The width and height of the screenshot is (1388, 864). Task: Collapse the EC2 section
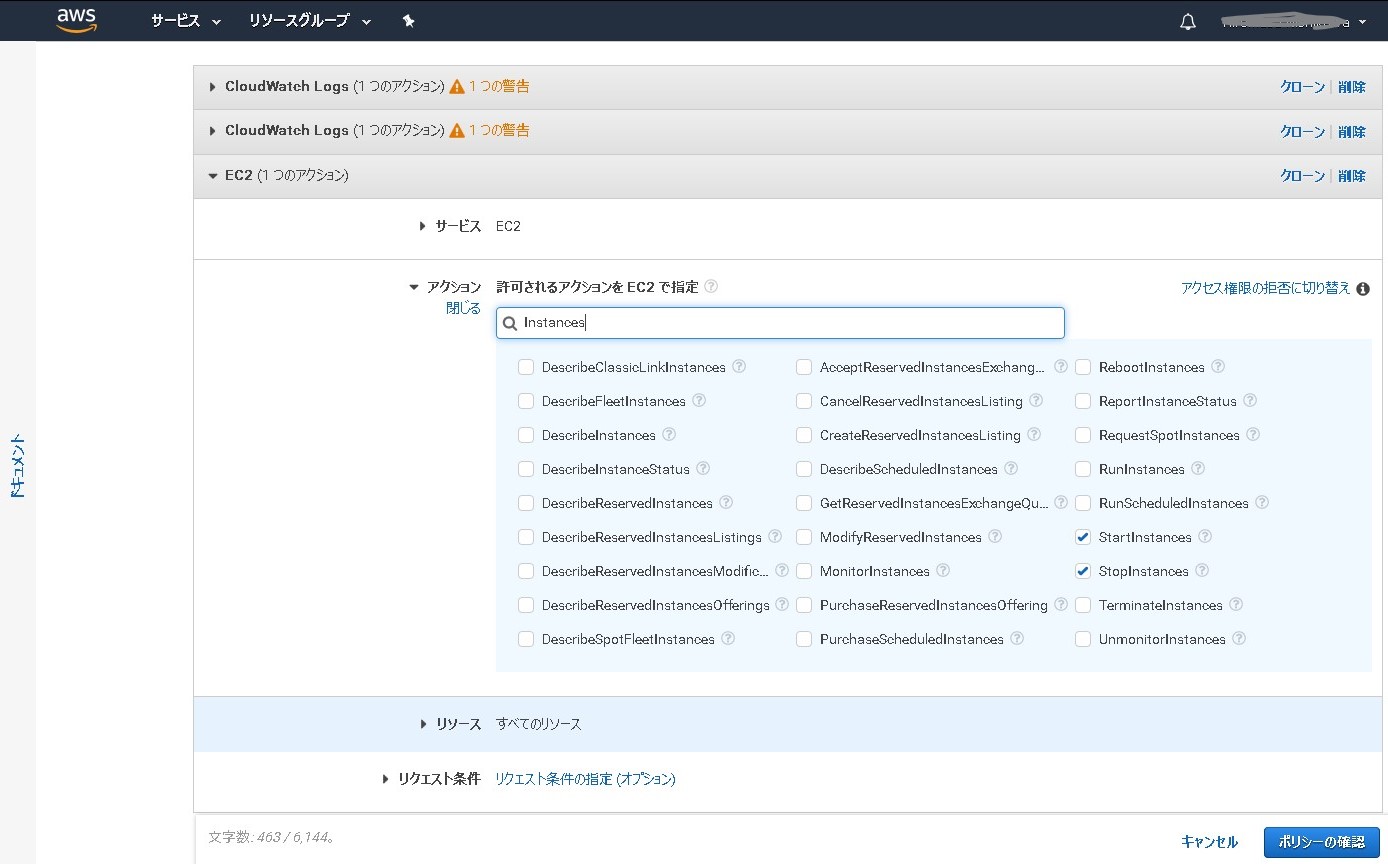pos(212,174)
